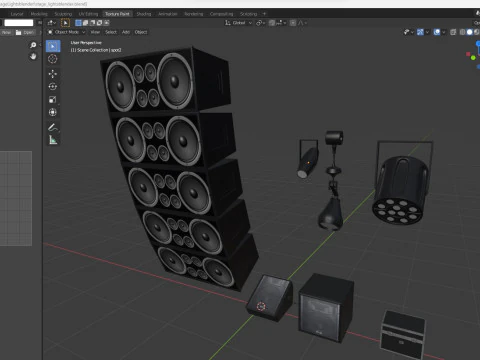Select the Transform tool

pyautogui.click(x=53, y=112)
